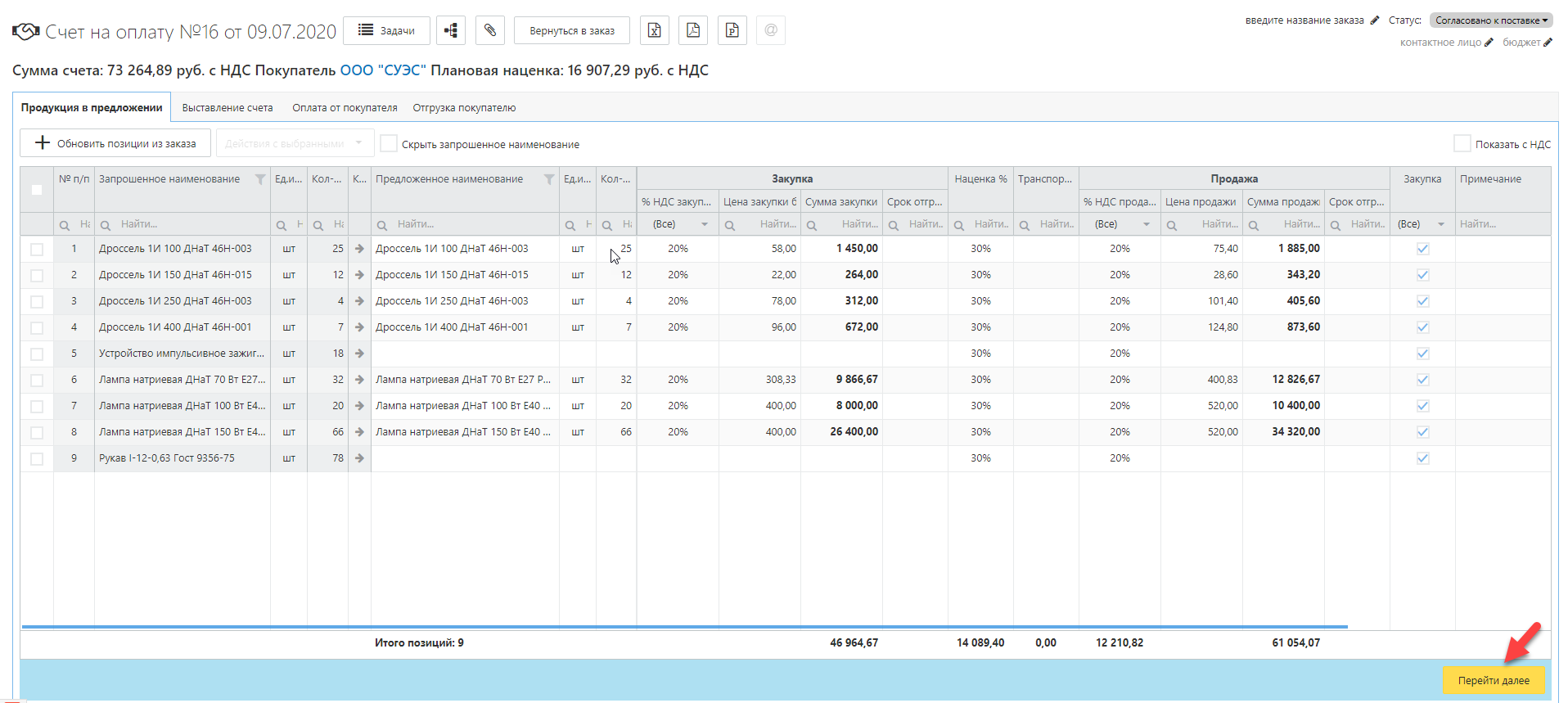
Task: Edit 'контактное лицо' via its pencil icon
Action: 1489,43
